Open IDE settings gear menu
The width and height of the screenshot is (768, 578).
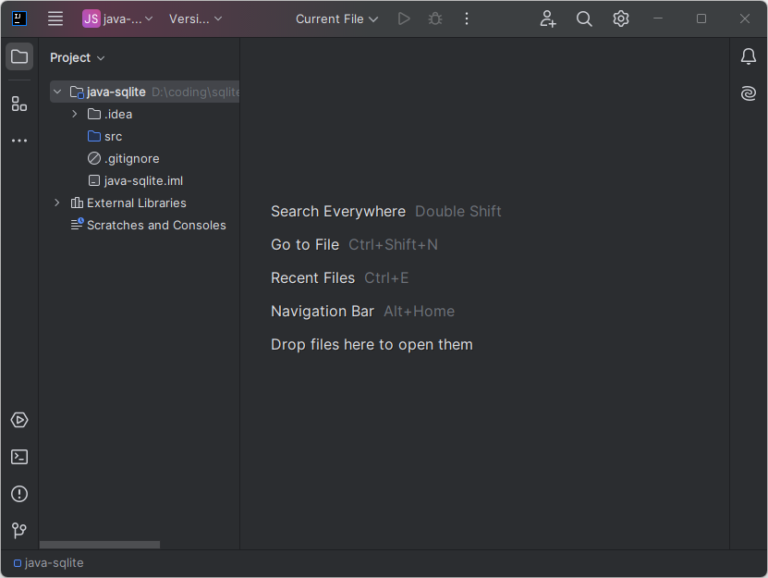[621, 19]
